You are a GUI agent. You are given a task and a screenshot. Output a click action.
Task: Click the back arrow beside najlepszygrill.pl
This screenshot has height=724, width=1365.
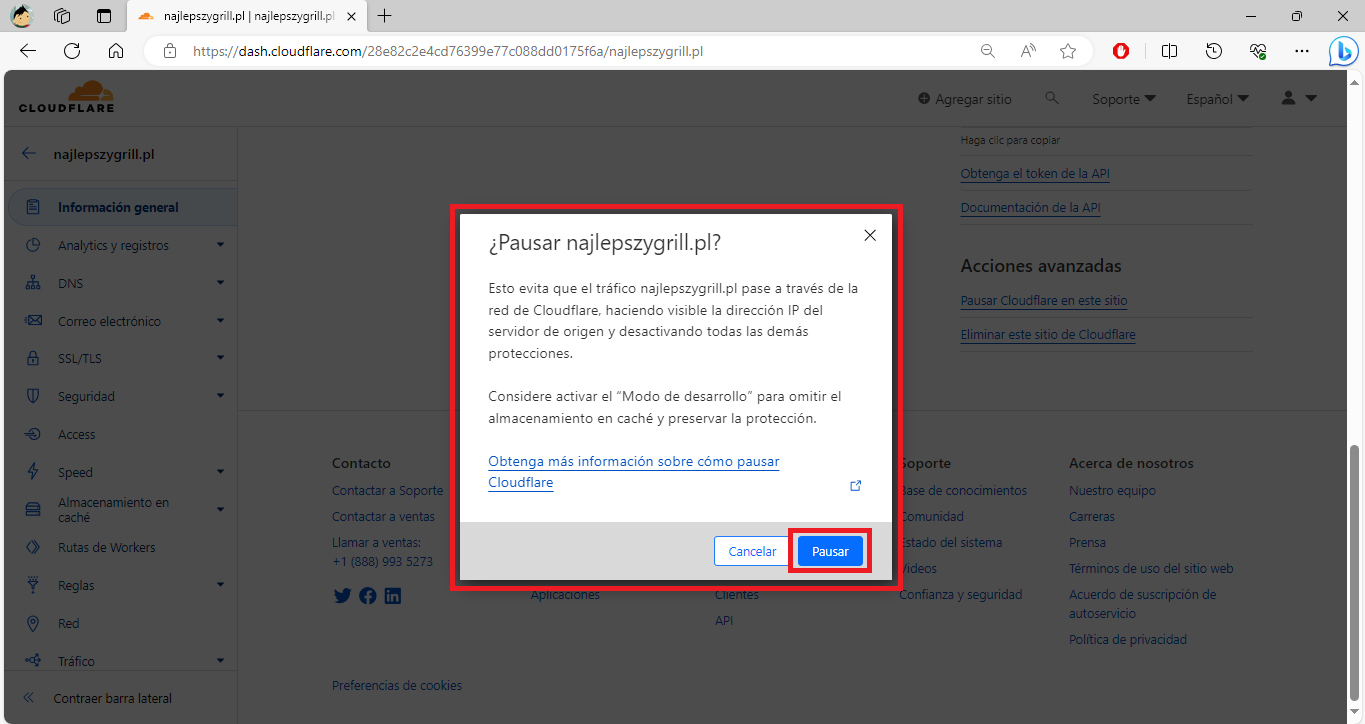(29, 154)
